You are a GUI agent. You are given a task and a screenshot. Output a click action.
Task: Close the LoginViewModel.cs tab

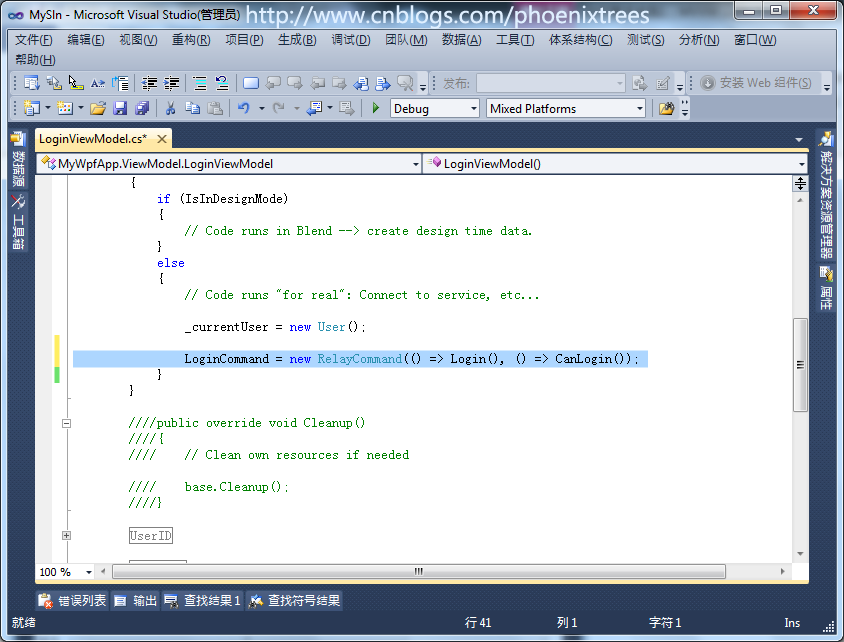[161, 139]
